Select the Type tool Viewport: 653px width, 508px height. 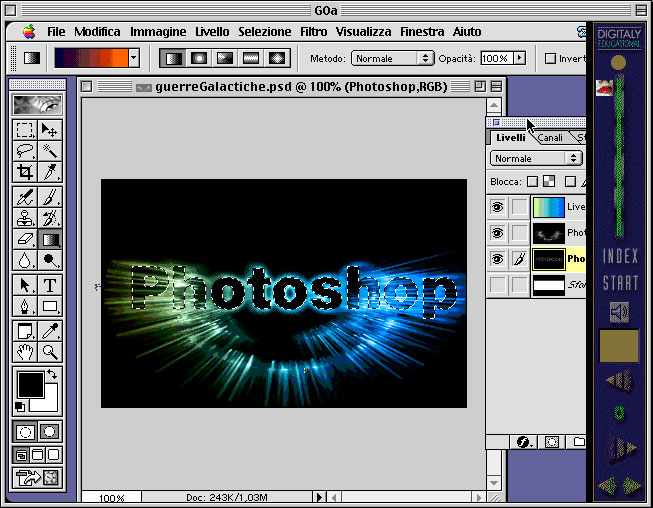[x=50, y=285]
